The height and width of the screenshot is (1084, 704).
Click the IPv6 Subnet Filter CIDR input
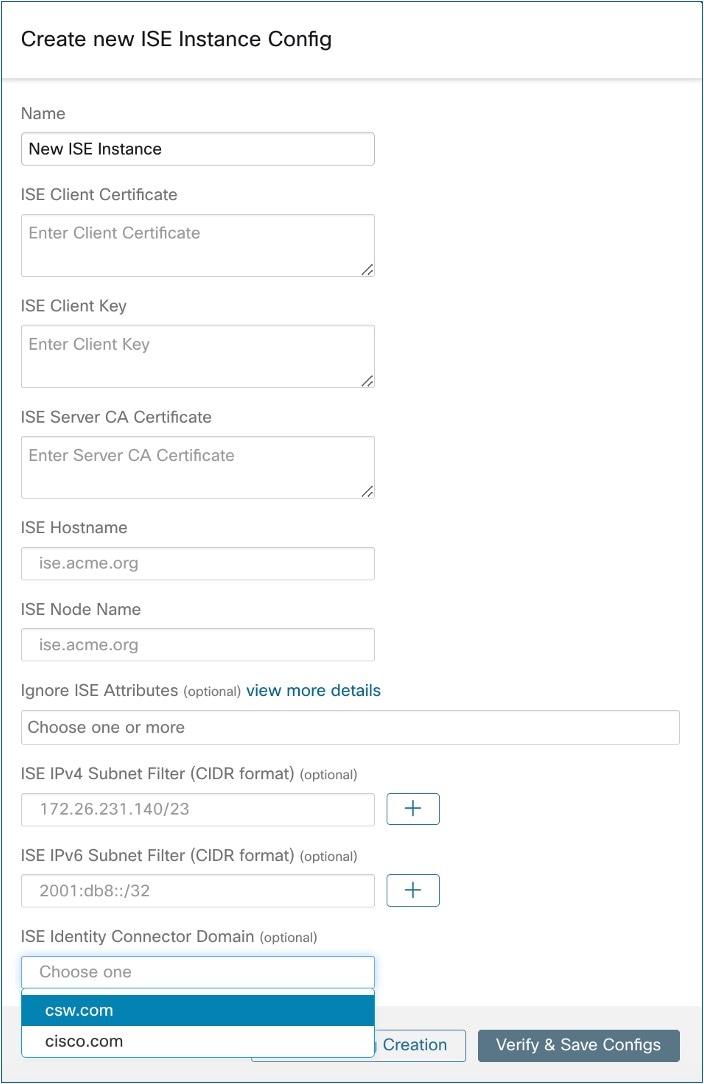(198, 890)
